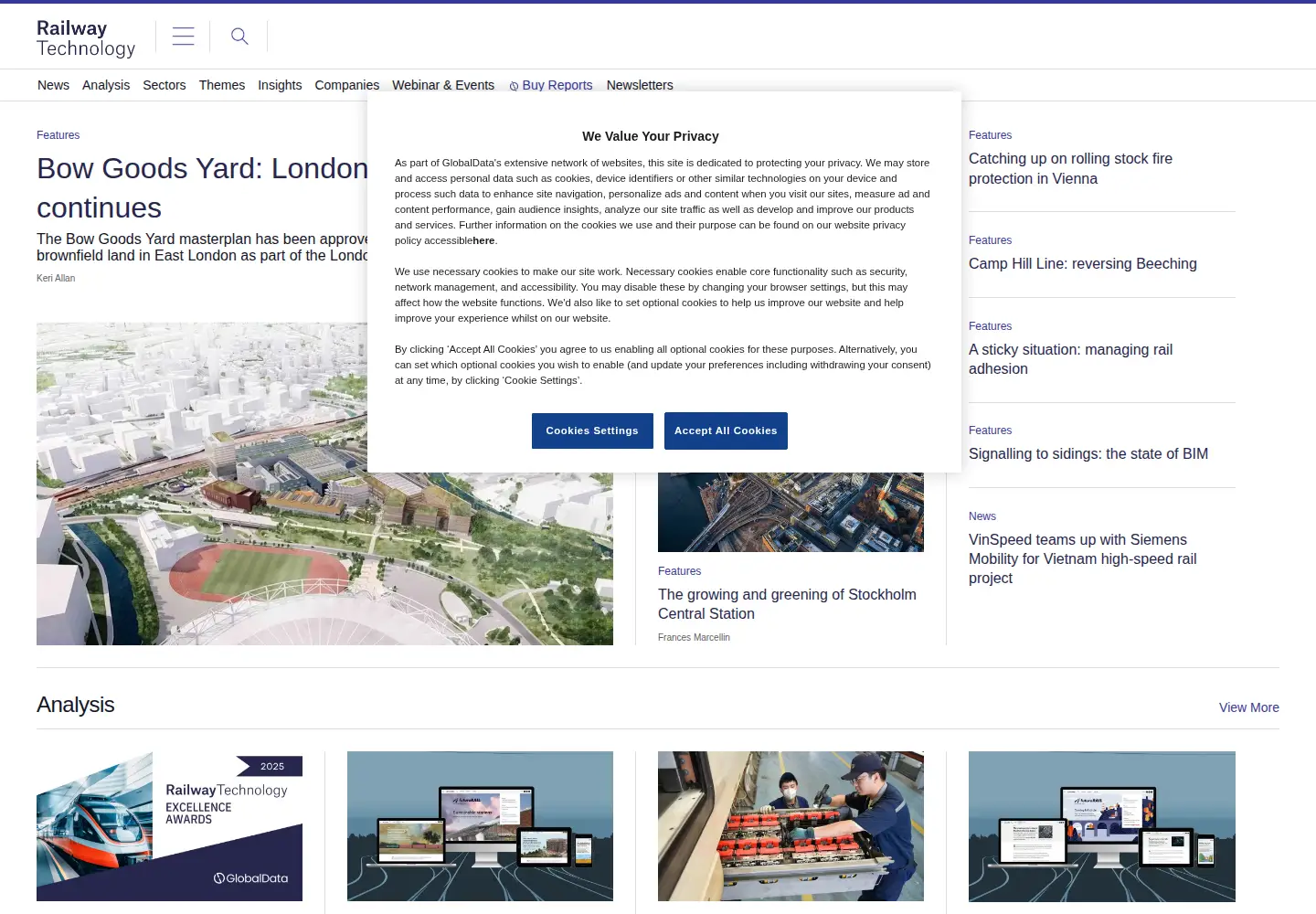Open the hamburger menu icon
Viewport: 1316px width, 914px height.
click(x=183, y=37)
